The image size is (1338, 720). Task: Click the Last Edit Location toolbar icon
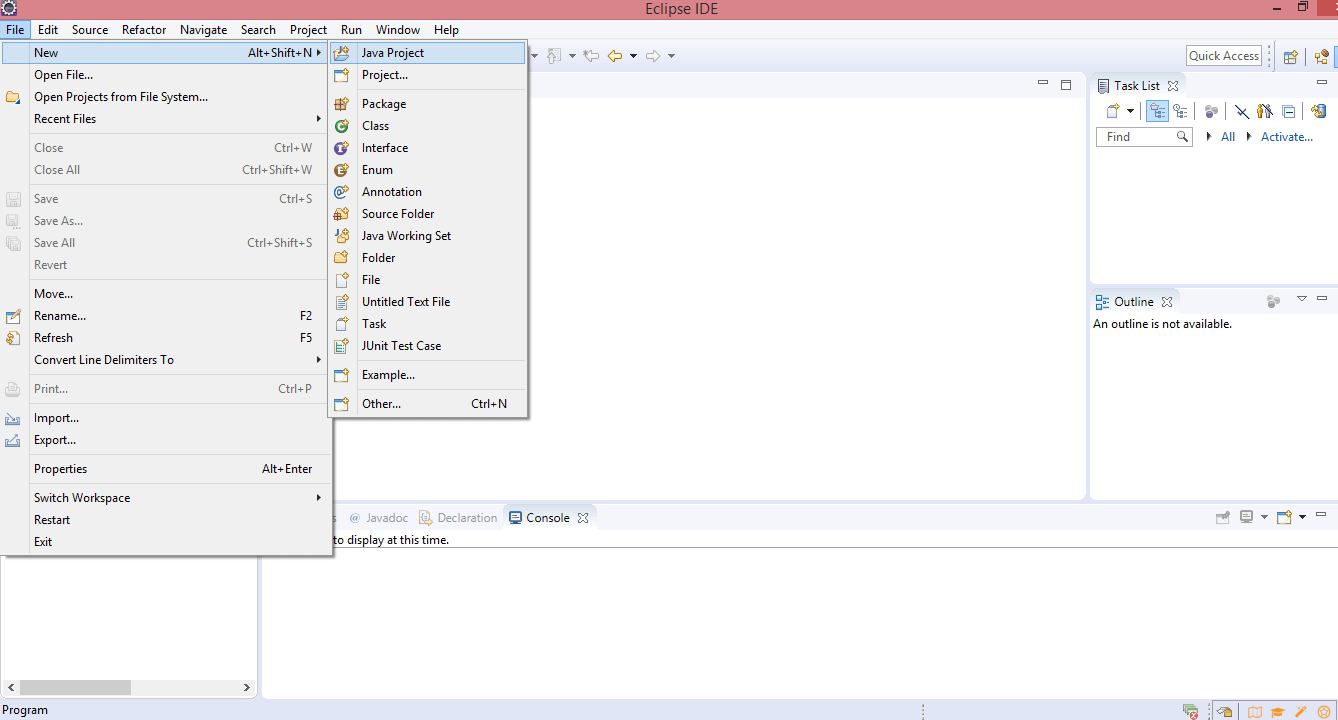pyautogui.click(x=591, y=56)
